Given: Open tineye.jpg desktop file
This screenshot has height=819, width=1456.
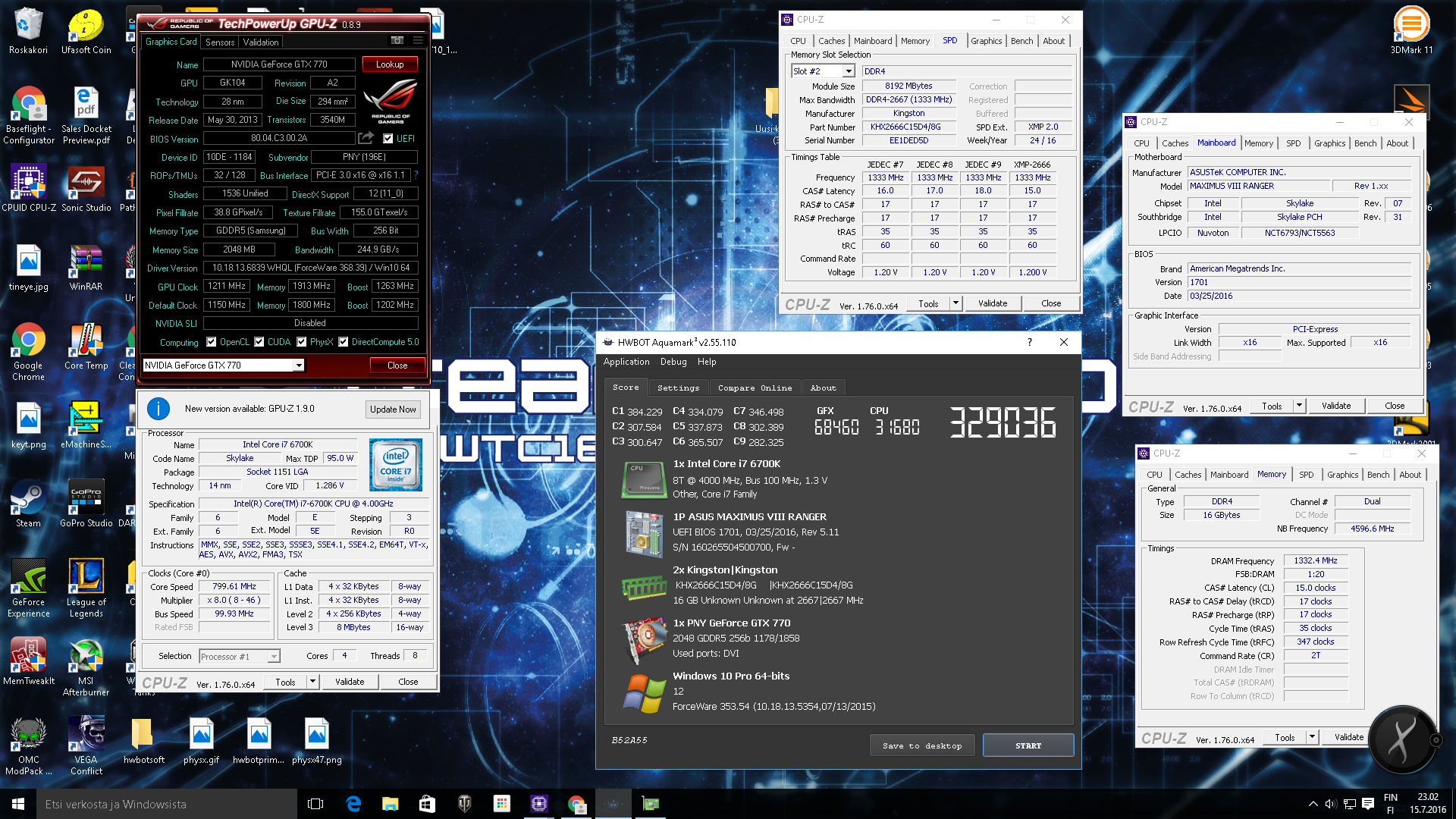Looking at the screenshot, I should [29, 268].
